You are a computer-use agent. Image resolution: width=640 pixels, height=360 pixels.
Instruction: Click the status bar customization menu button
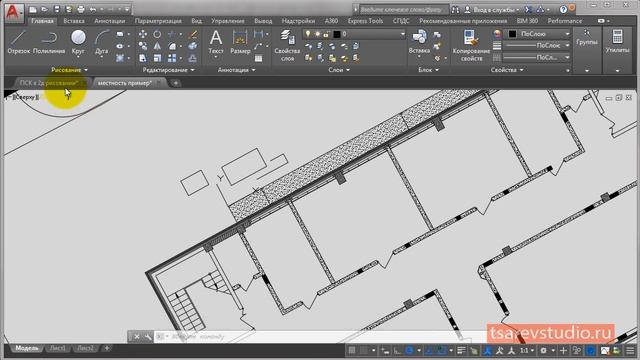click(630, 350)
